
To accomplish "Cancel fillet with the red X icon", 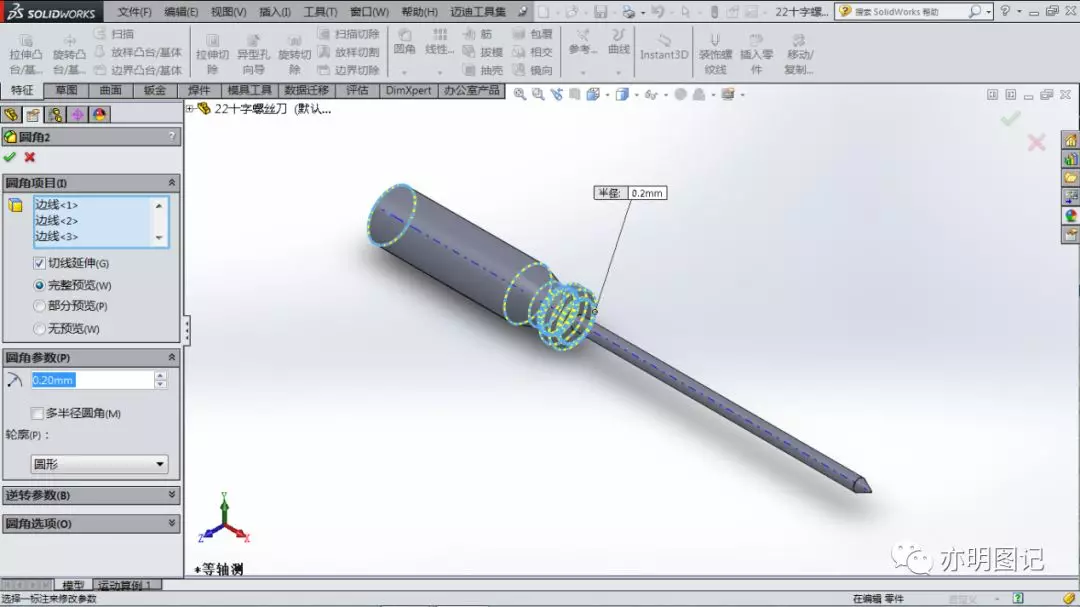I will tap(30, 157).
